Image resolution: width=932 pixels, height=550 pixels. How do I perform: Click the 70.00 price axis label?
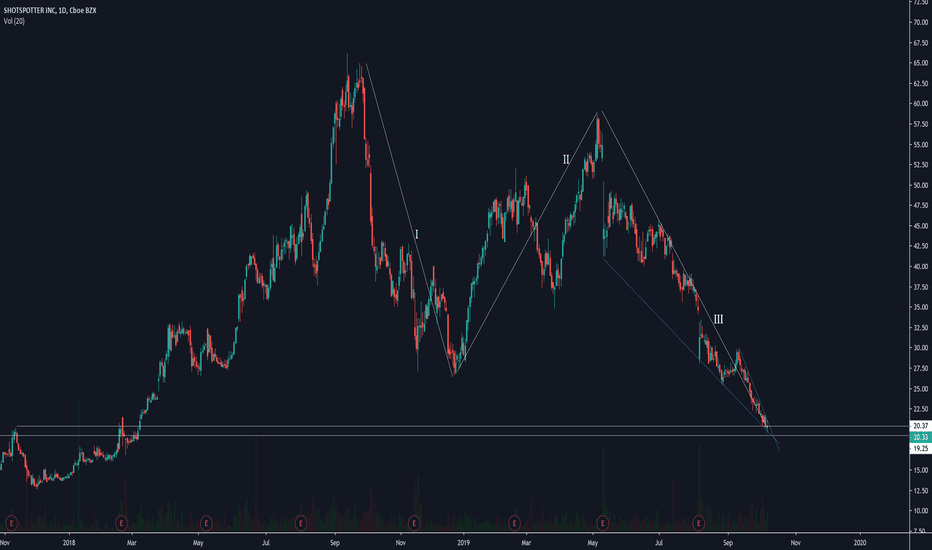(921, 23)
